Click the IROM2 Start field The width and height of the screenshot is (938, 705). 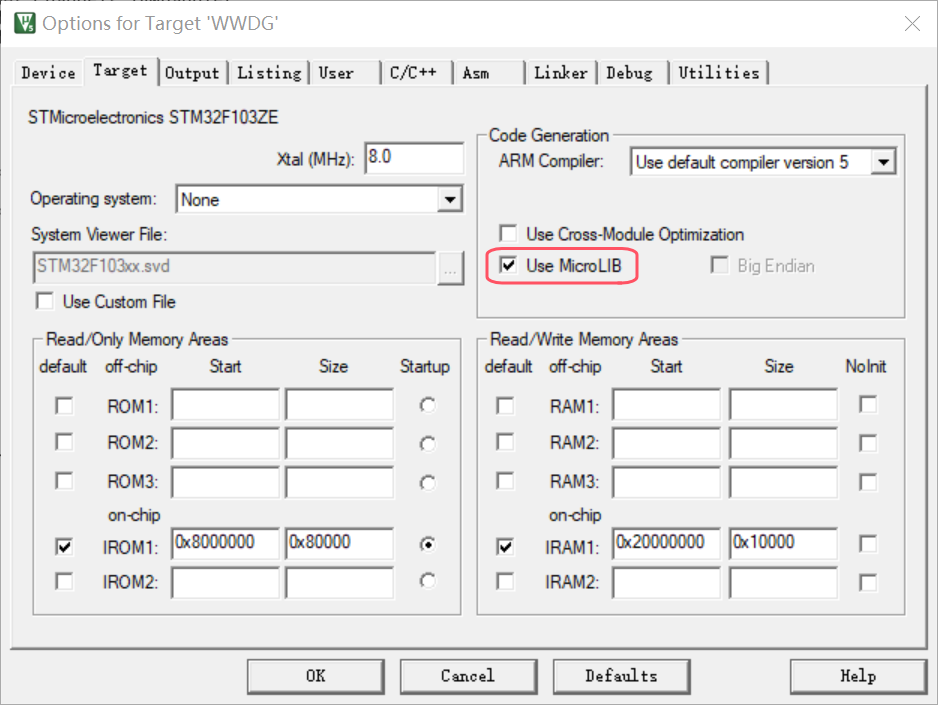pos(226,582)
